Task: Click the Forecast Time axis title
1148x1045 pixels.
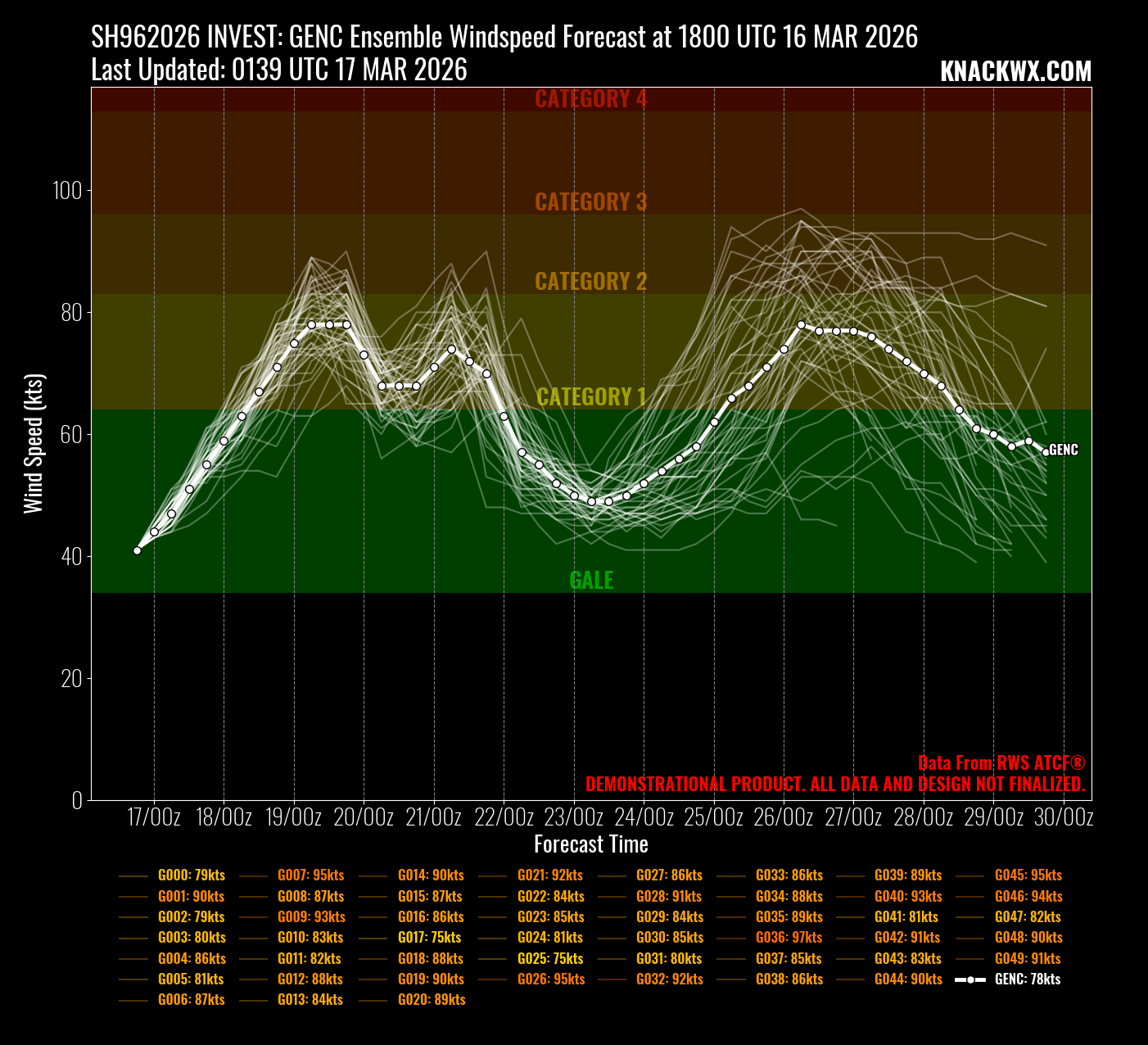Action: [x=590, y=844]
